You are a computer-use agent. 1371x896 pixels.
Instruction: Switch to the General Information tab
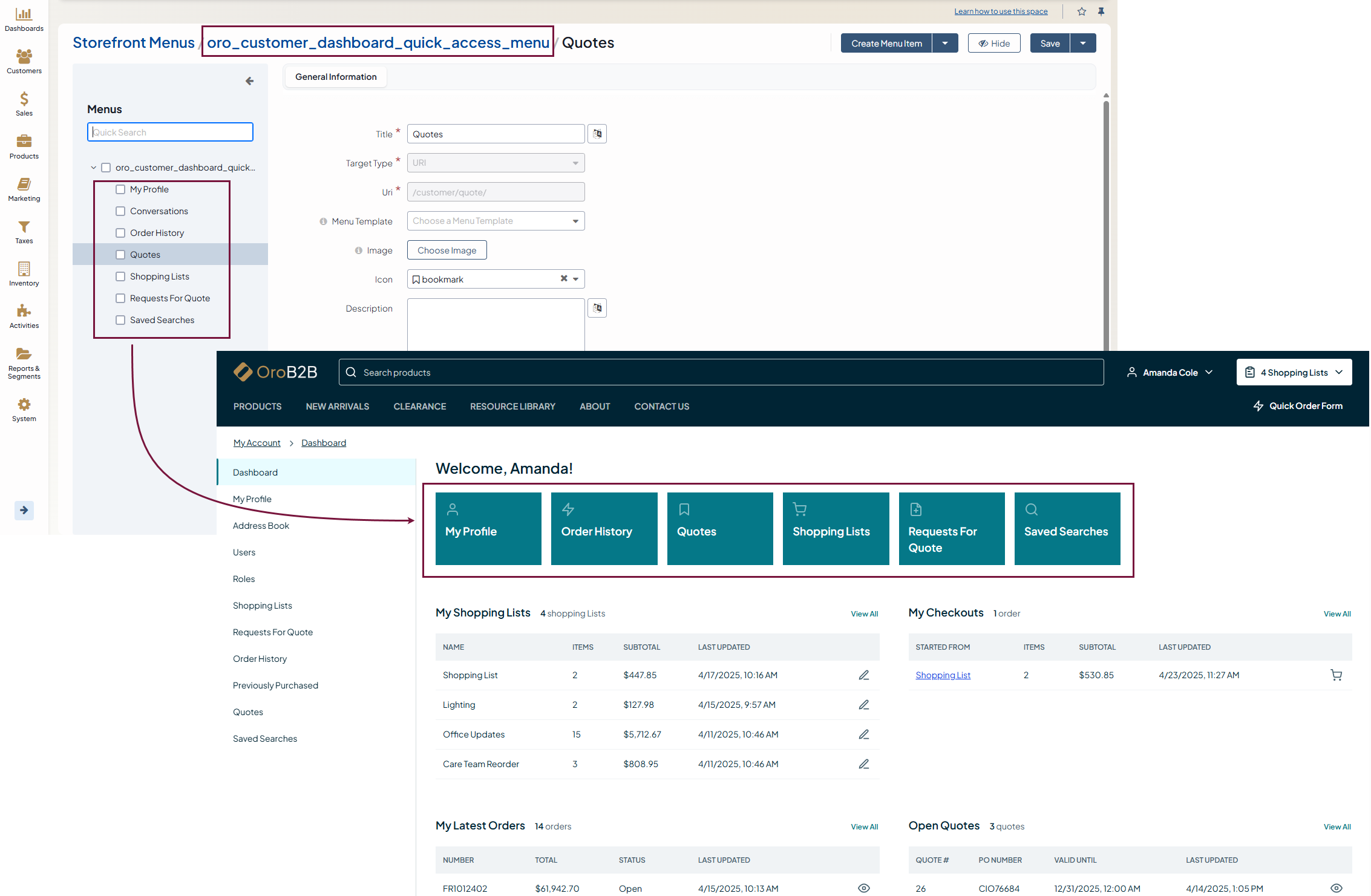(x=336, y=77)
